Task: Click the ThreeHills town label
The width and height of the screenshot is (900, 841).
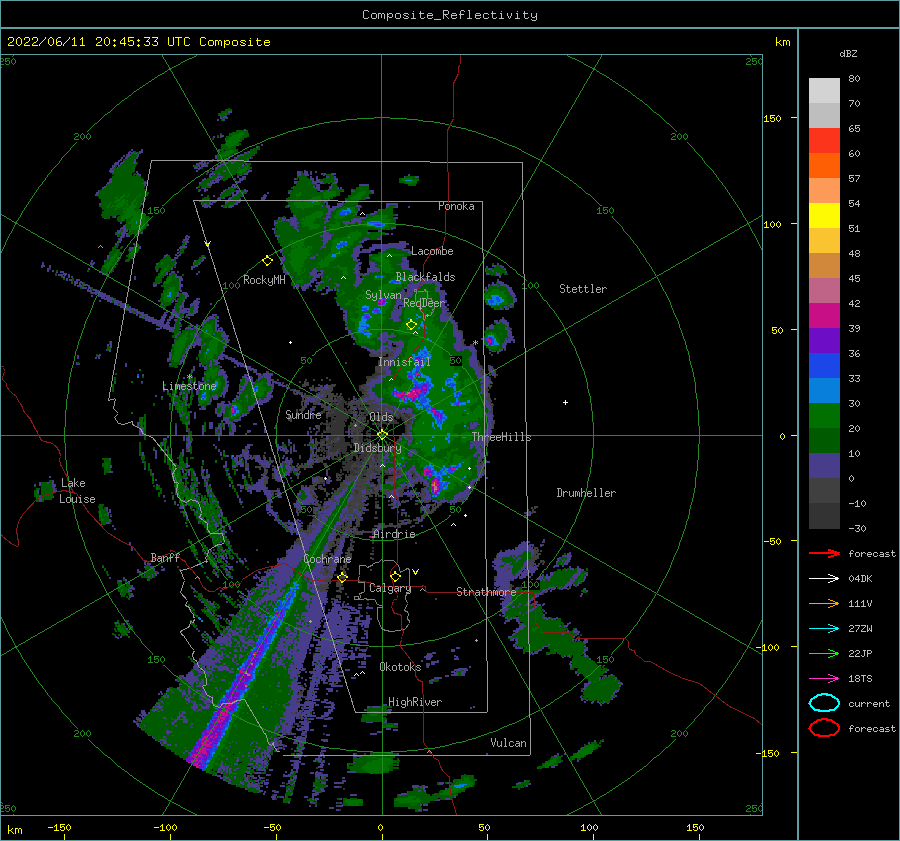Action: click(x=502, y=437)
